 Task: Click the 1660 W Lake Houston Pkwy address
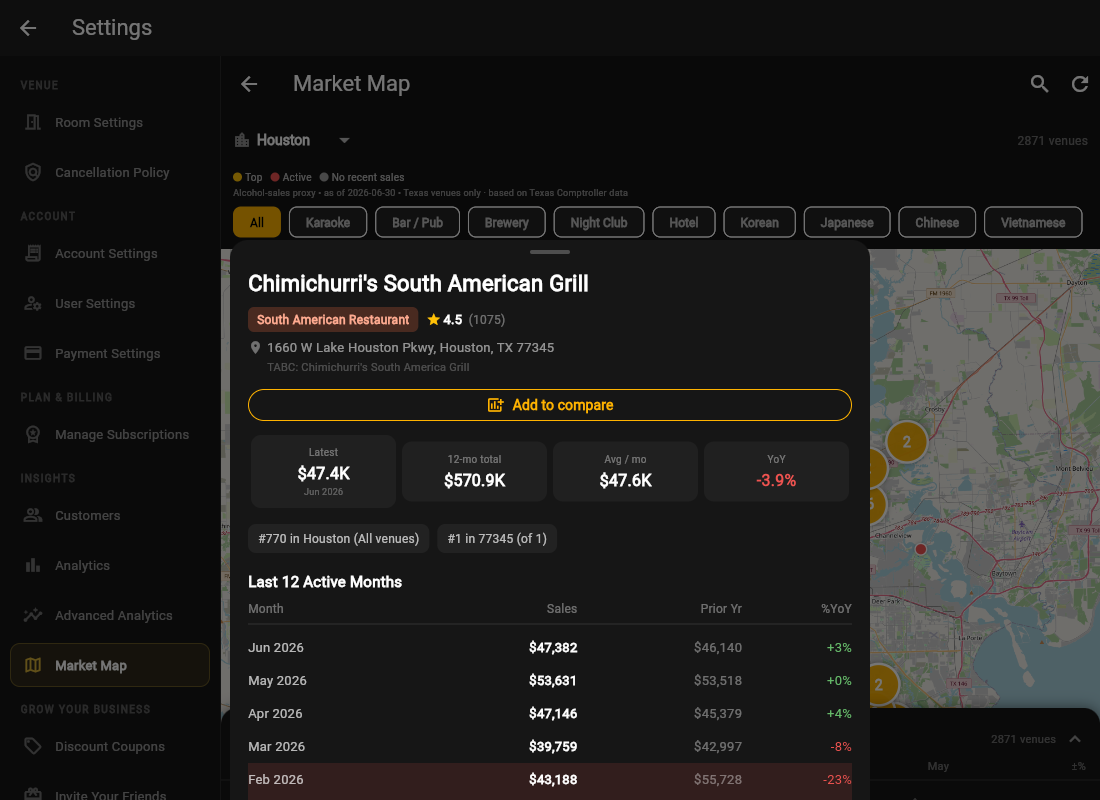[x=410, y=347]
